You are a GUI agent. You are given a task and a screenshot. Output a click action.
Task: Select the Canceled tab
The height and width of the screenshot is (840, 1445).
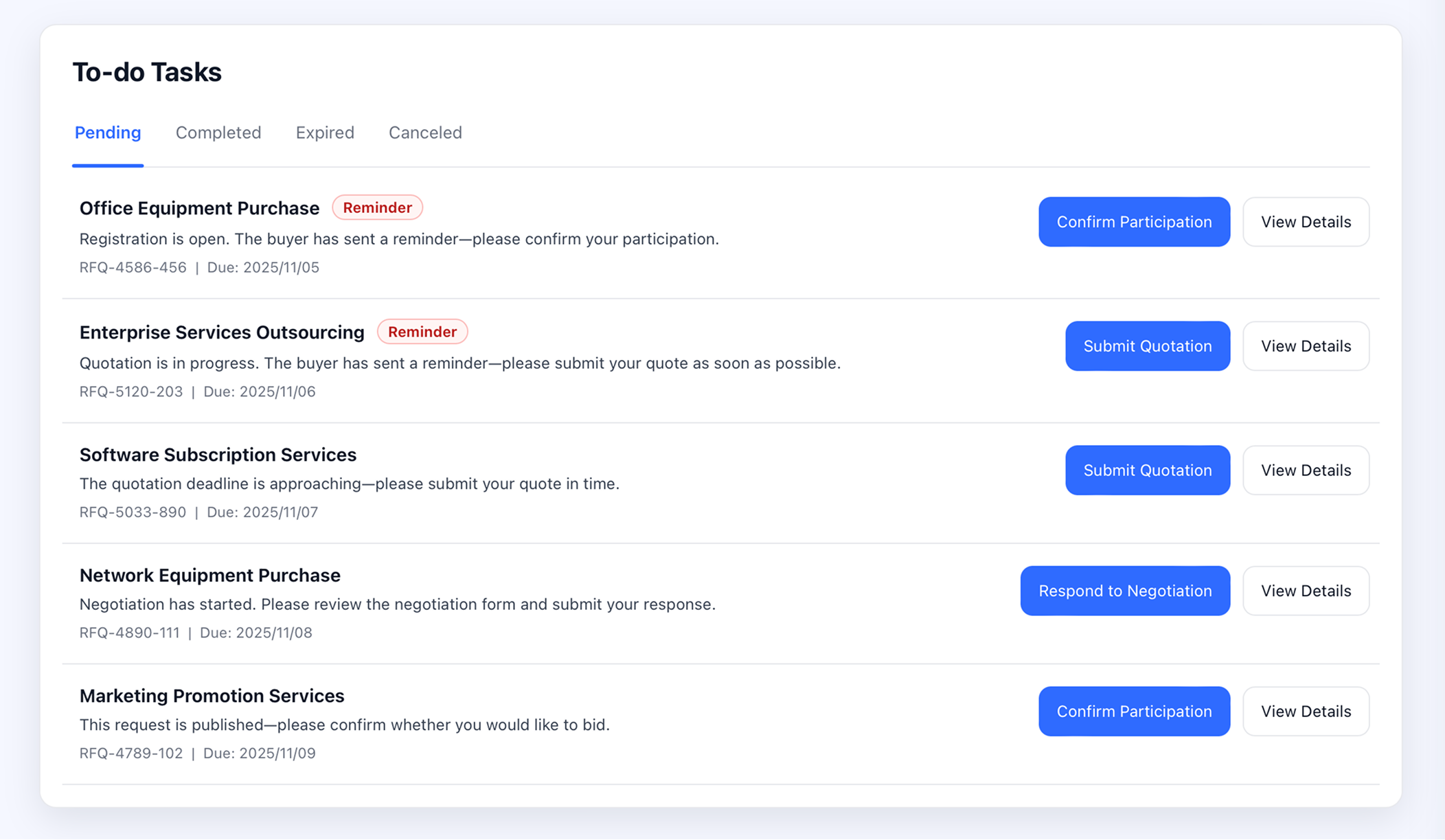point(424,133)
